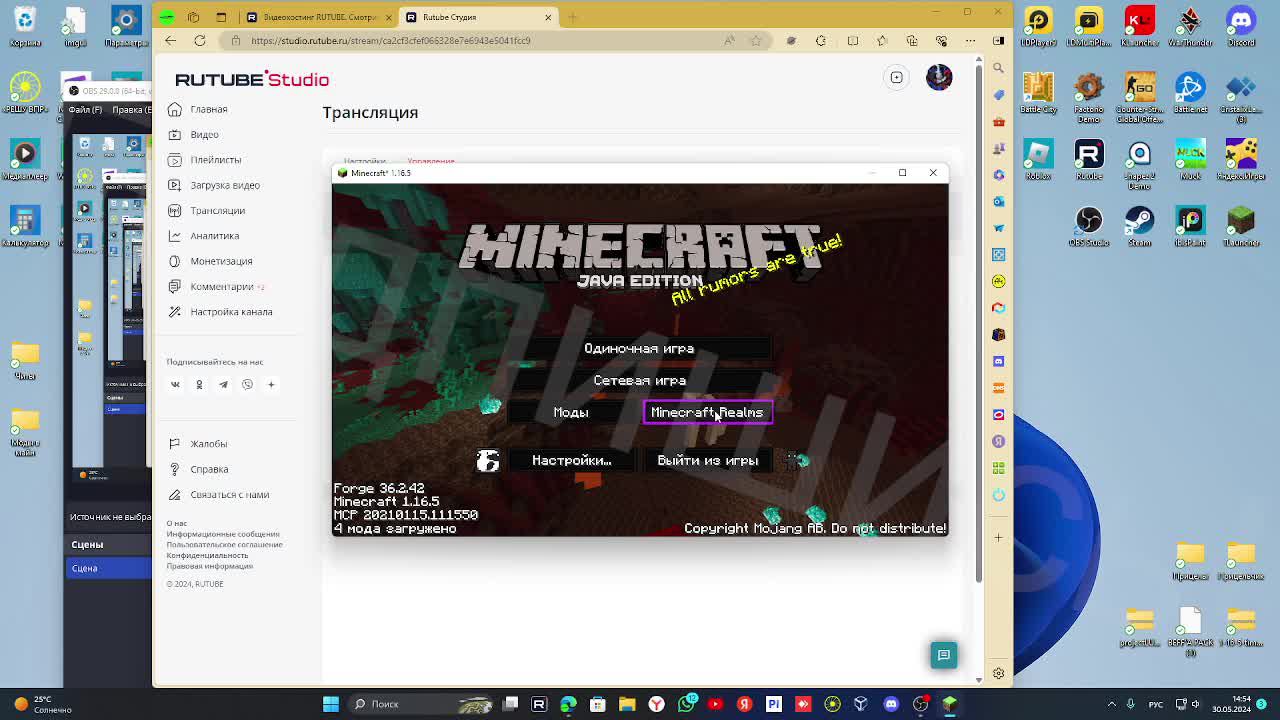Open Microsoft Edge from the taskbar
Image resolution: width=1280 pixels, height=720 pixels.
click(x=568, y=704)
